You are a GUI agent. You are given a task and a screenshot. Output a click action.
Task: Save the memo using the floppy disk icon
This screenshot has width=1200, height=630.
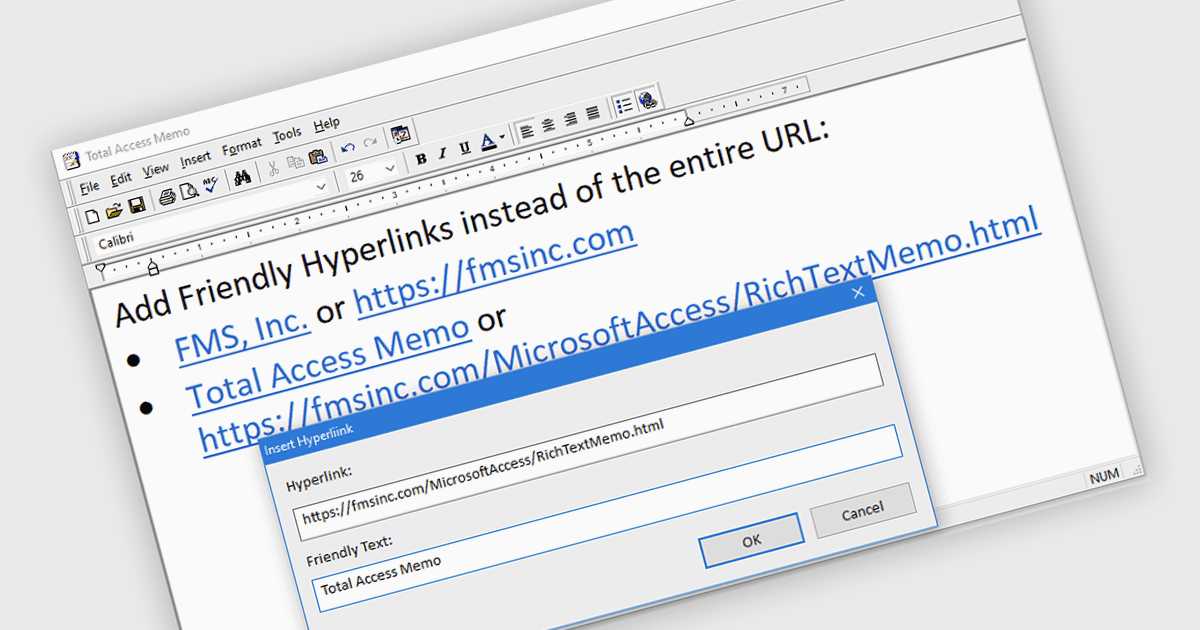tap(137, 206)
